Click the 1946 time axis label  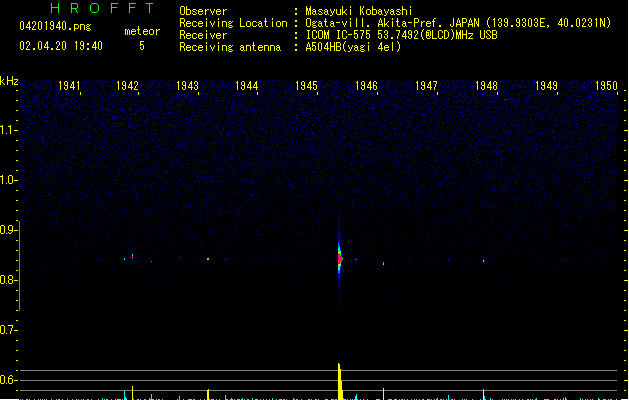coord(366,86)
